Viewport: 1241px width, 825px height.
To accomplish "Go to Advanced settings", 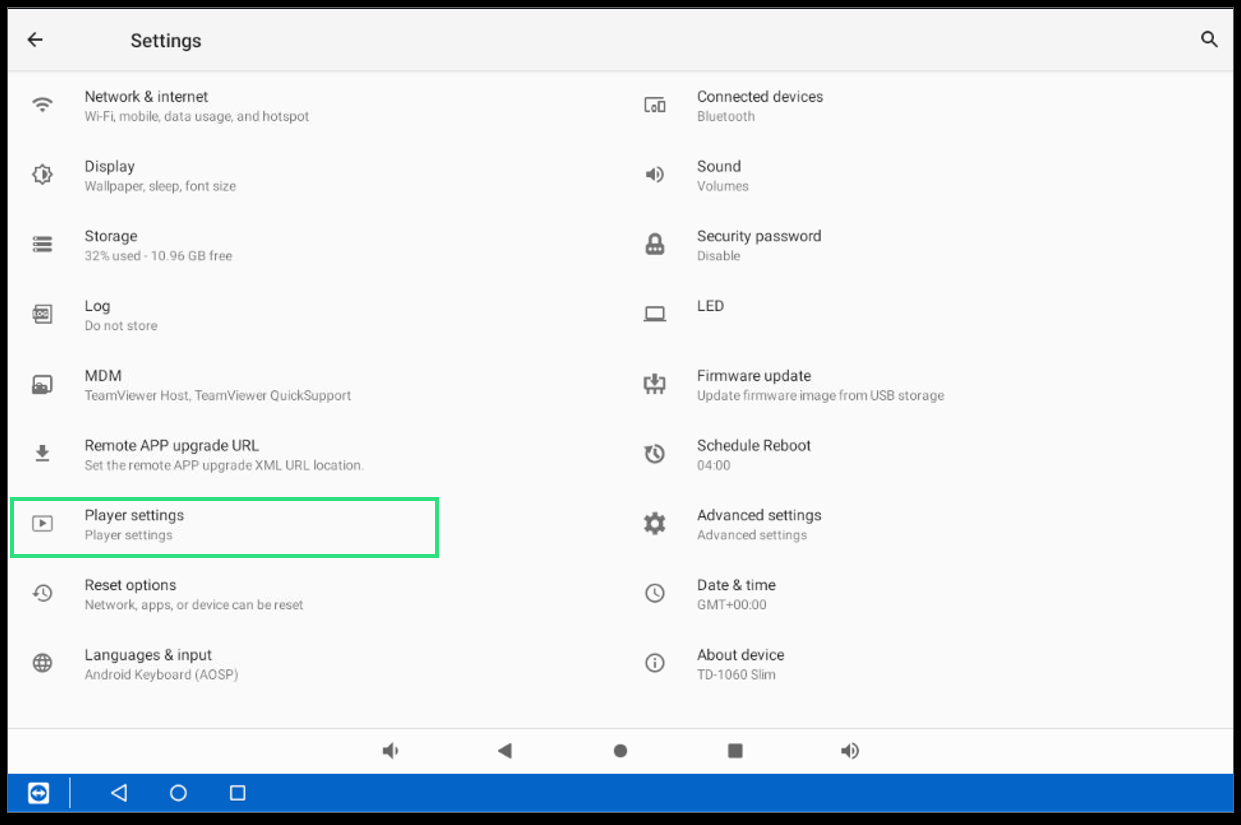I will 758,525.
